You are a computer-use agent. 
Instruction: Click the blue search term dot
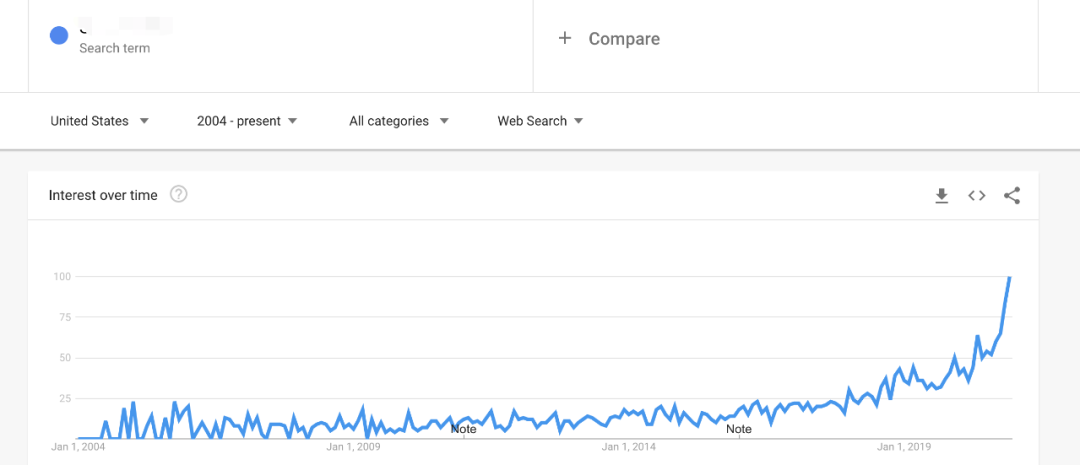click(x=59, y=35)
